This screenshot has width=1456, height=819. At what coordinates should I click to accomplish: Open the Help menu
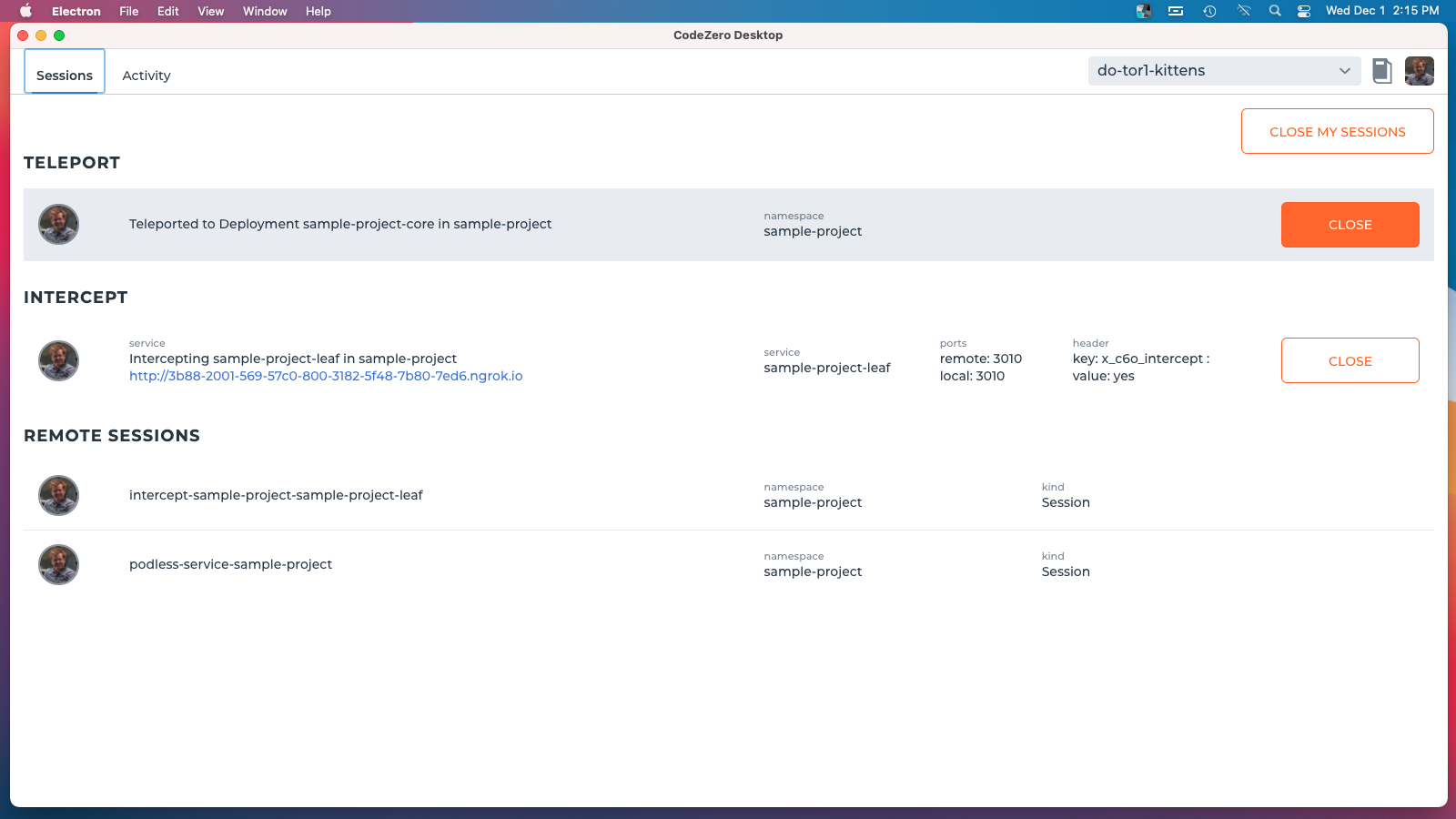[x=318, y=11]
